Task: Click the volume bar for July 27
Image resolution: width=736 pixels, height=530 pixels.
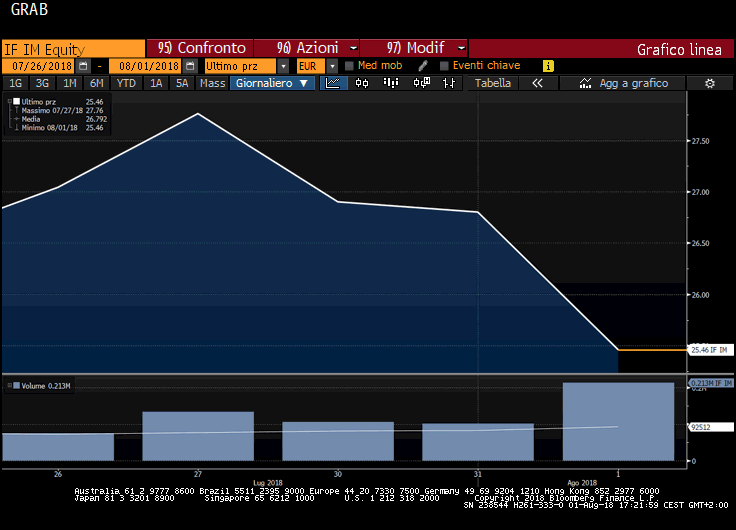Action: pyautogui.click(x=198, y=436)
